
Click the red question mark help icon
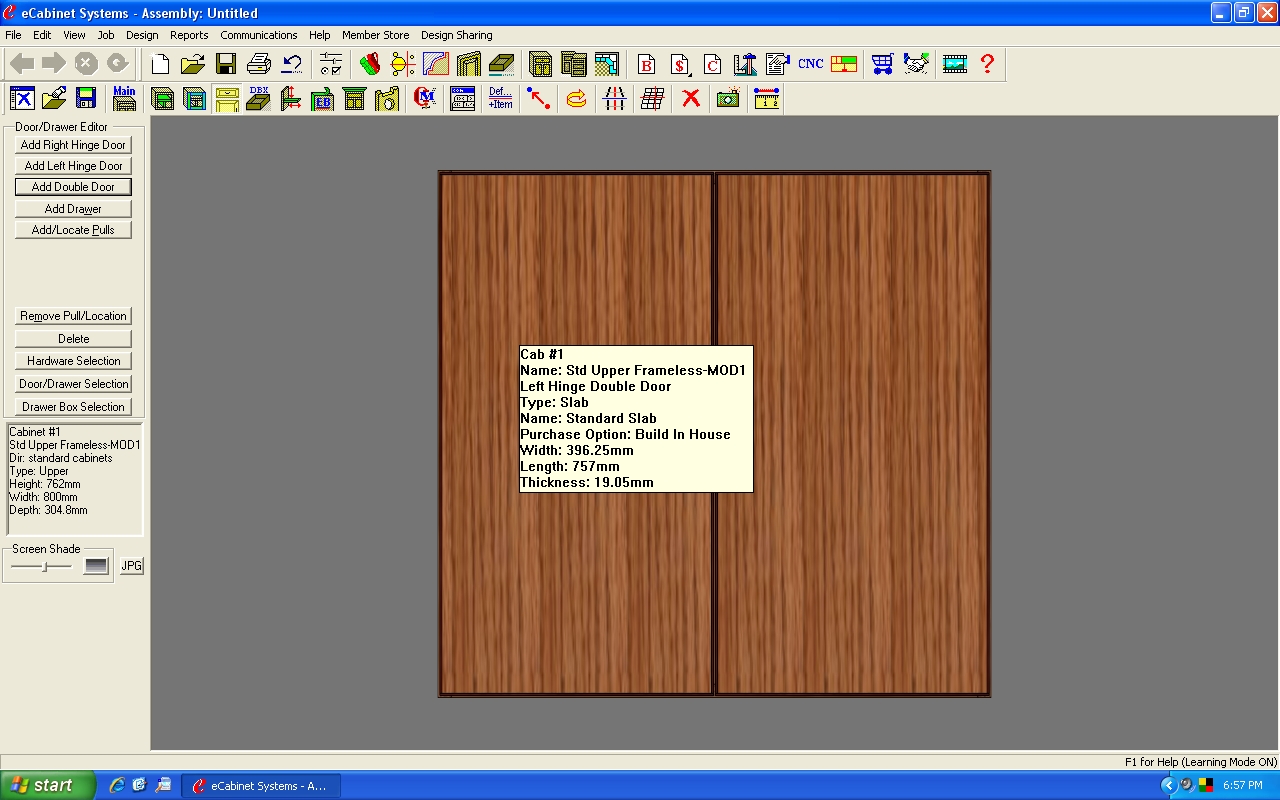[x=987, y=65]
